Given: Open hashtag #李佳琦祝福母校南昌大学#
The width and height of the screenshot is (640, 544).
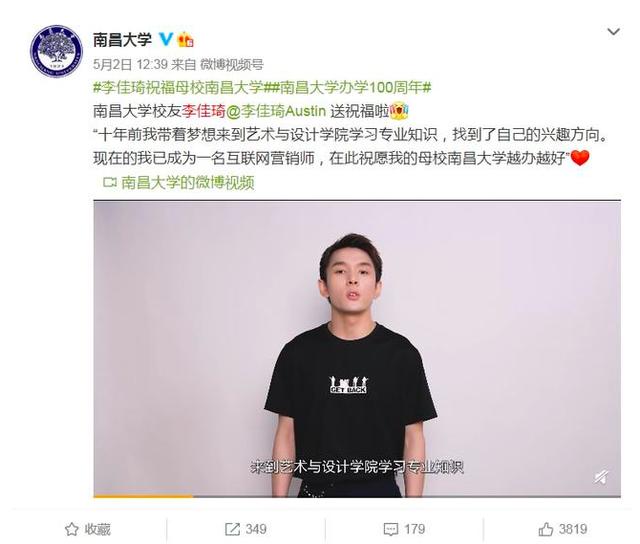Looking at the screenshot, I should (x=178, y=87).
